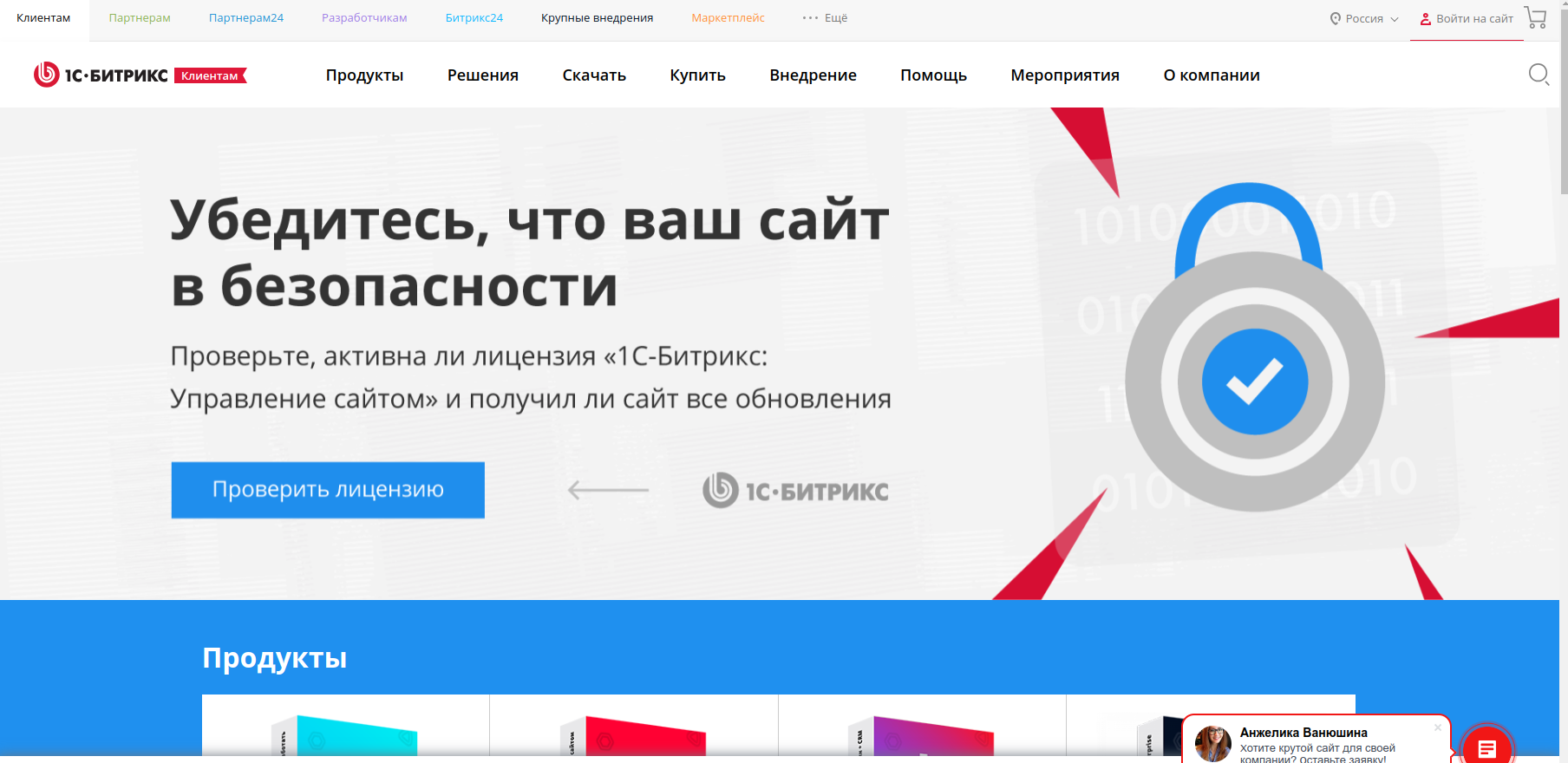The height and width of the screenshot is (763, 1568).
Task: Open the Помощь menu
Action: click(x=933, y=75)
